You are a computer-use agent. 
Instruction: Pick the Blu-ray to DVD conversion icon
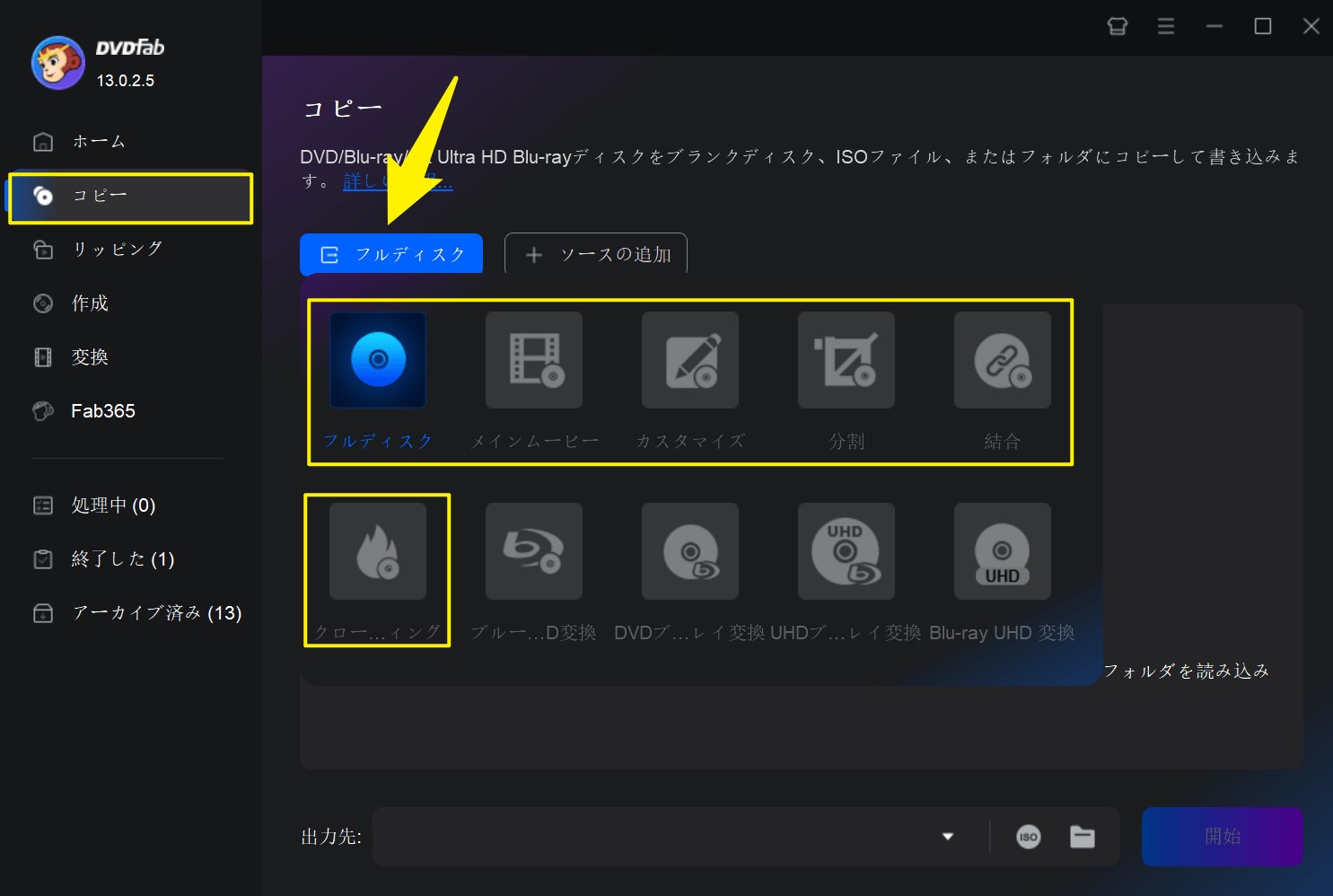534,551
